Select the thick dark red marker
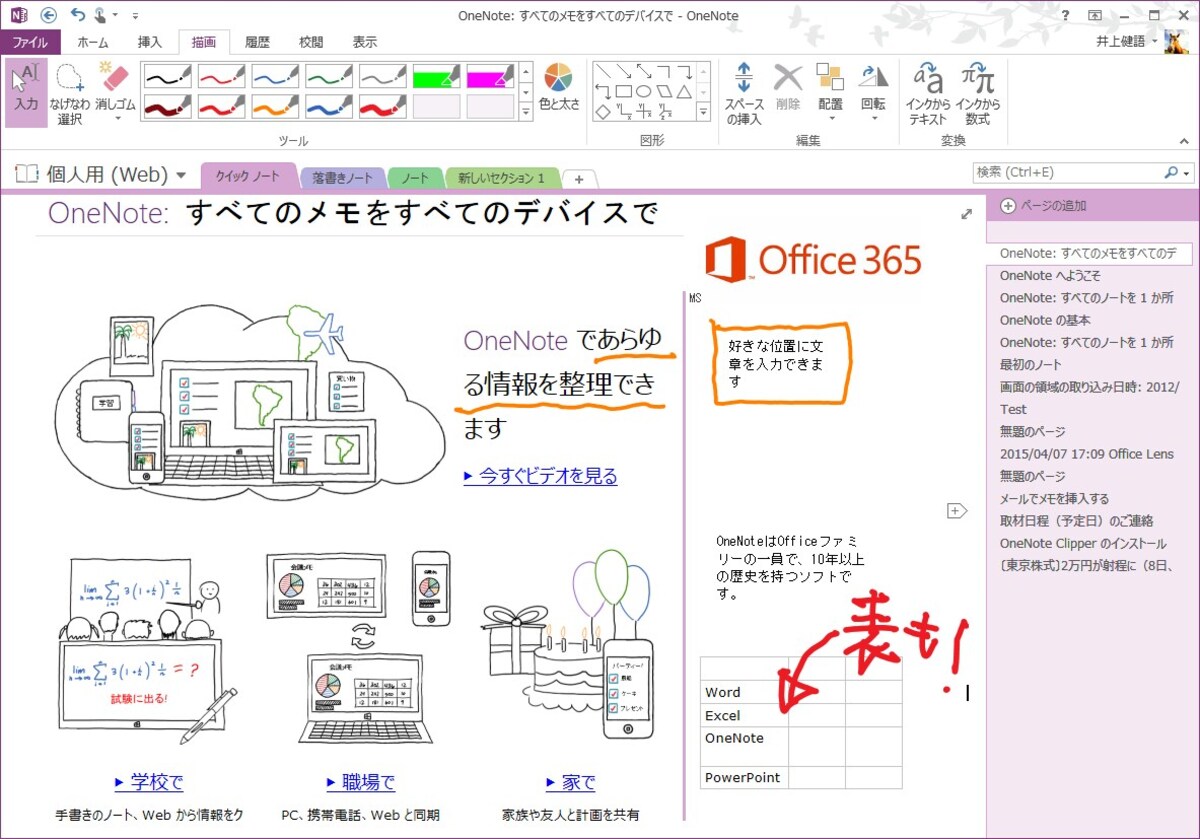This screenshot has height=839, width=1200. pos(167,107)
